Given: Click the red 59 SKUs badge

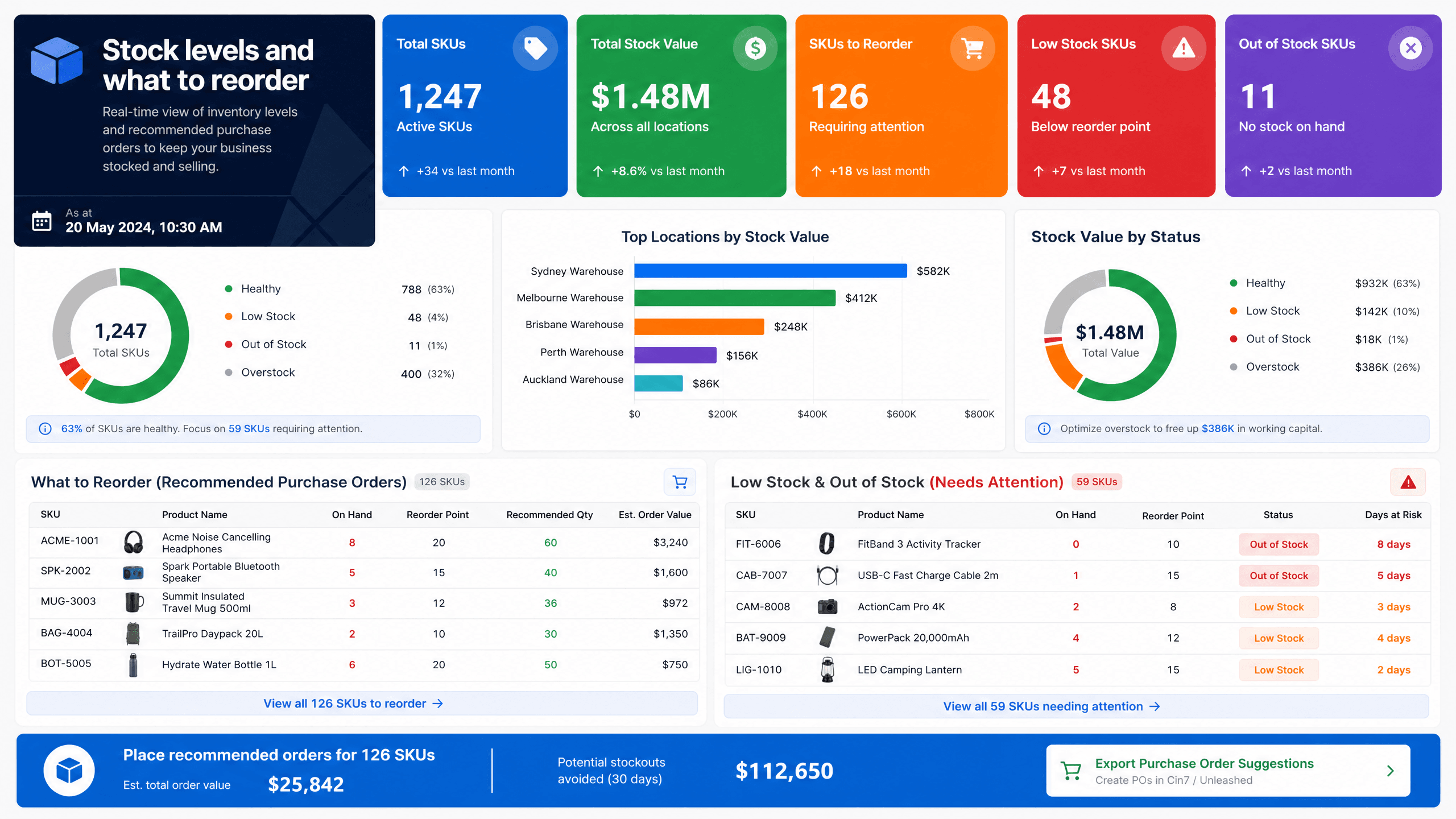Looking at the screenshot, I should click(x=1097, y=482).
